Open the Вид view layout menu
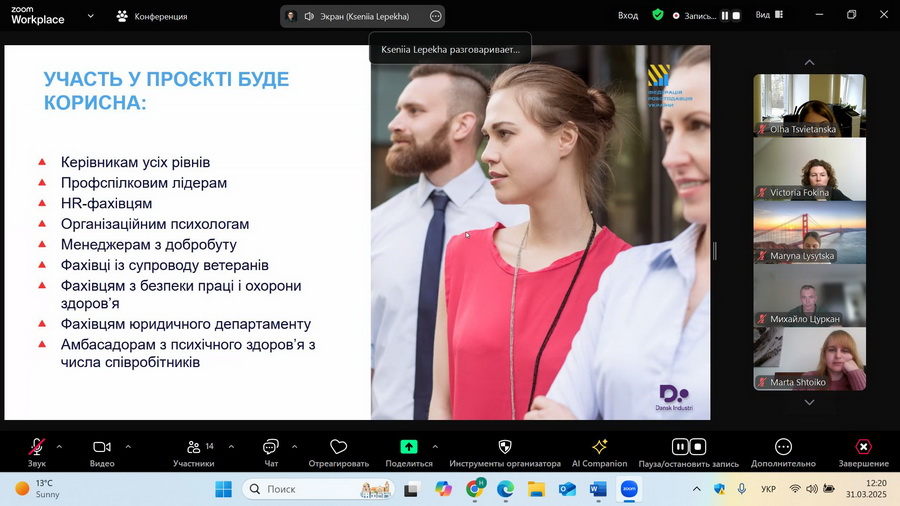 click(x=768, y=16)
